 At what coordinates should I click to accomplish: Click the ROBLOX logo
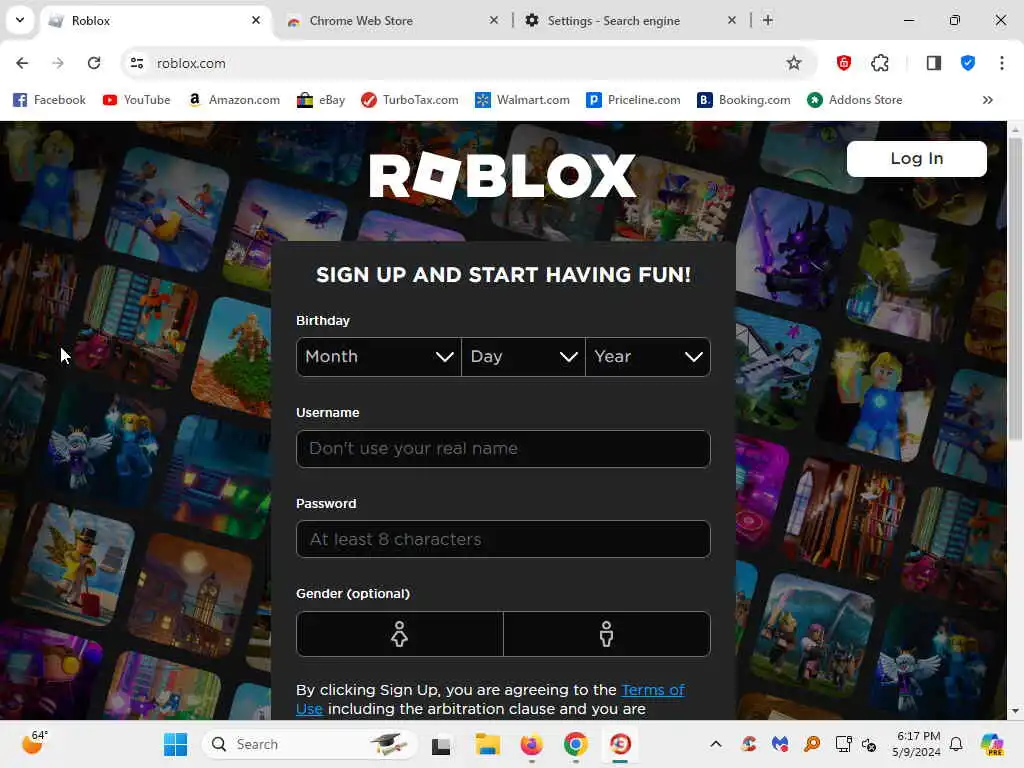coord(502,176)
